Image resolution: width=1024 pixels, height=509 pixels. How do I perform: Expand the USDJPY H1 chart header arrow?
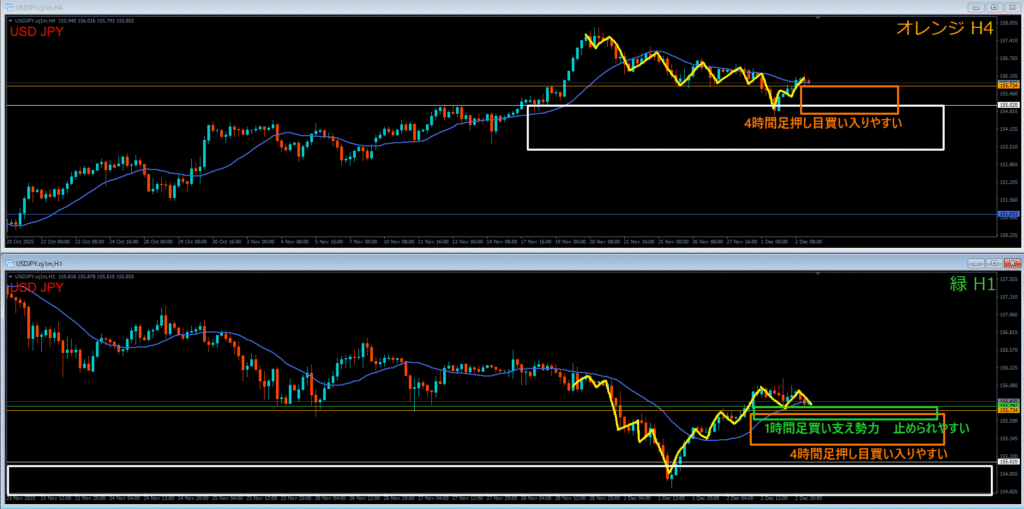[9, 276]
